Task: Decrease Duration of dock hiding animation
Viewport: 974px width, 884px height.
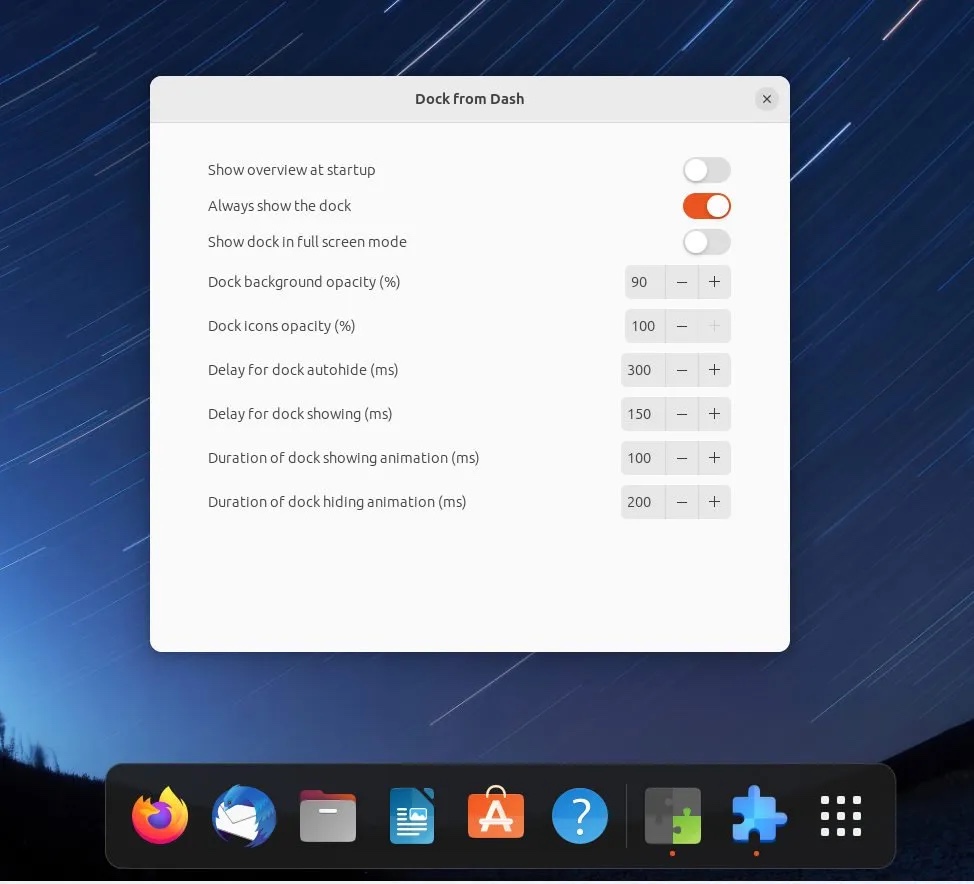Action: pyautogui.click(x=682, y=502)
